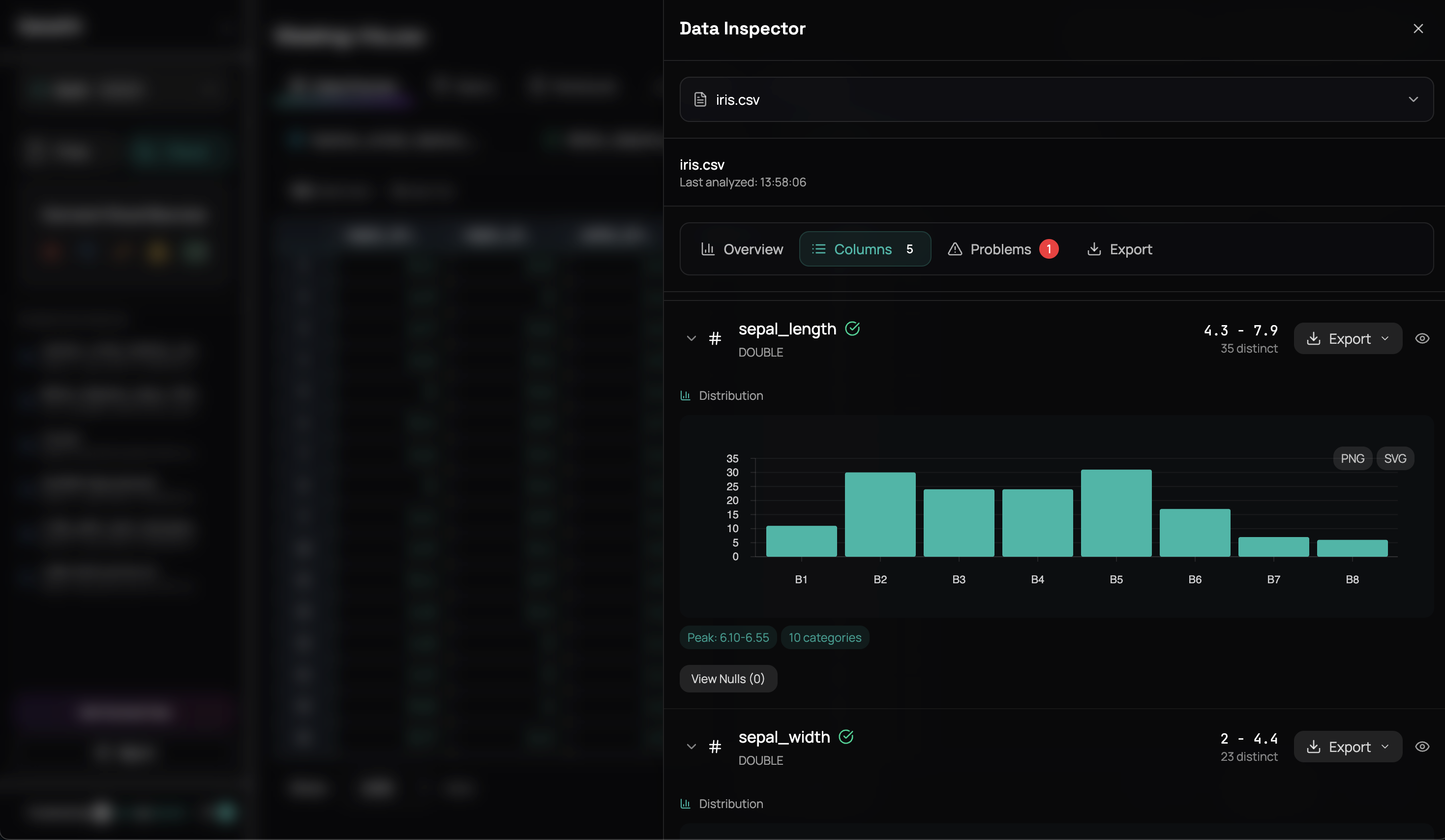
Task: Toggle visibility eye for sepal_length
Action: pyautogui.click(x=1421, y=339)
